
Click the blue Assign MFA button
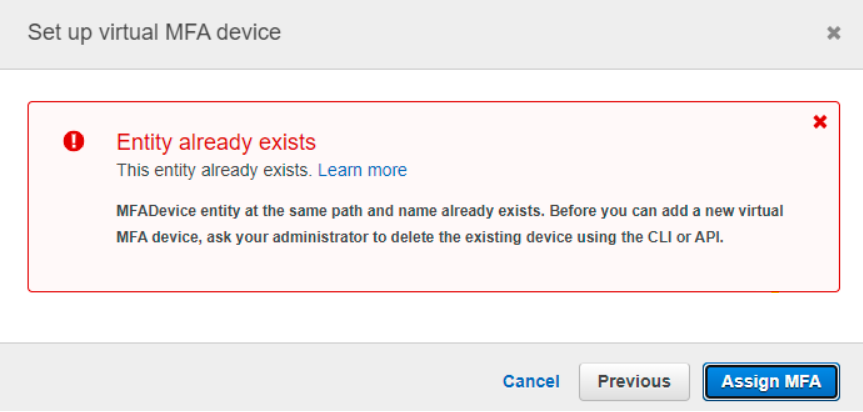click(771, 381)
